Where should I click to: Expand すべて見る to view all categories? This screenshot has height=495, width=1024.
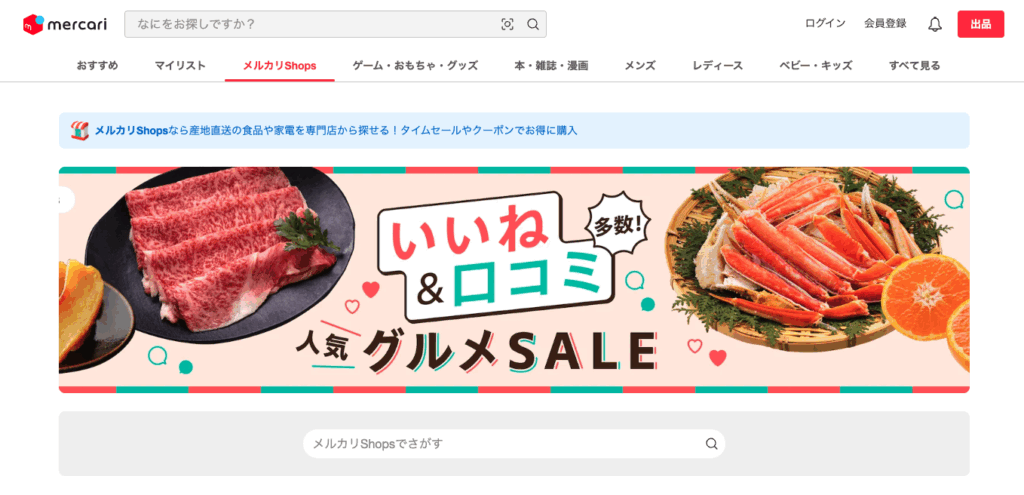[x=914, y=65]
